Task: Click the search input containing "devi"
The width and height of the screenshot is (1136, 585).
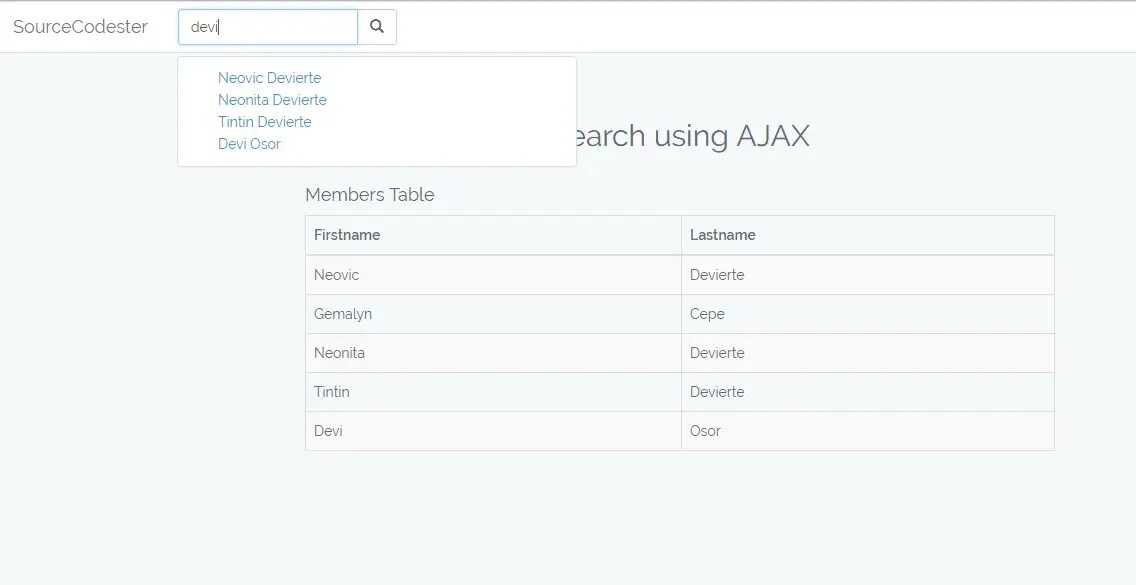Action: [267, 27]
